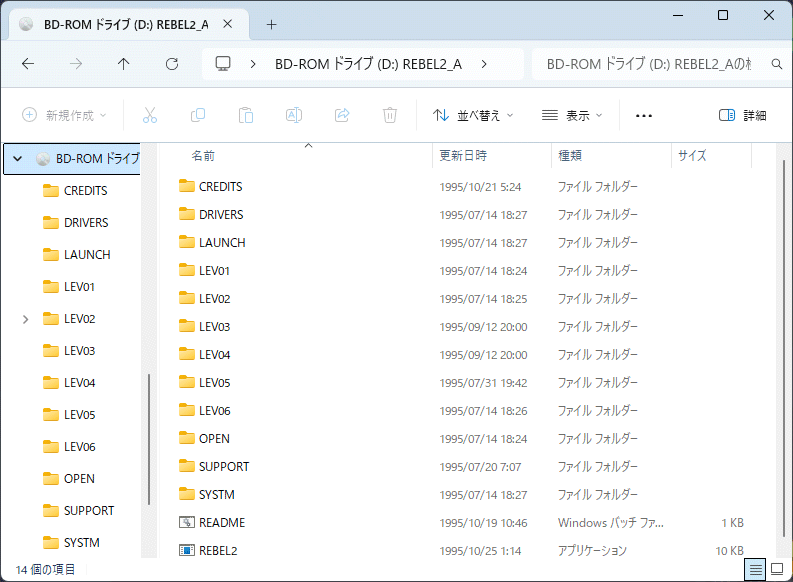Select the README batch file icon
The width and height of the screenshot is (793, 582).
(187, 522)
